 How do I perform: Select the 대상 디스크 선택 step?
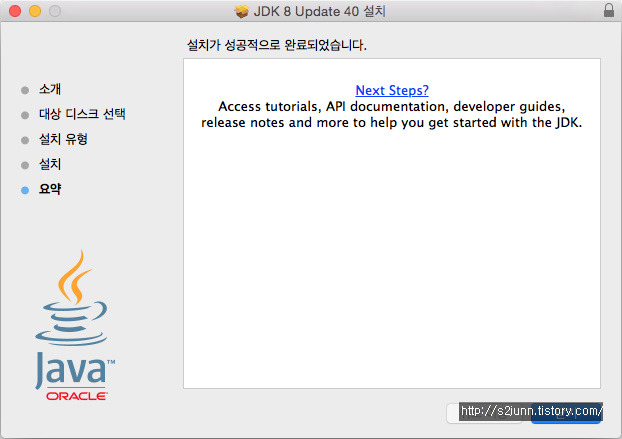pos(82,114)
